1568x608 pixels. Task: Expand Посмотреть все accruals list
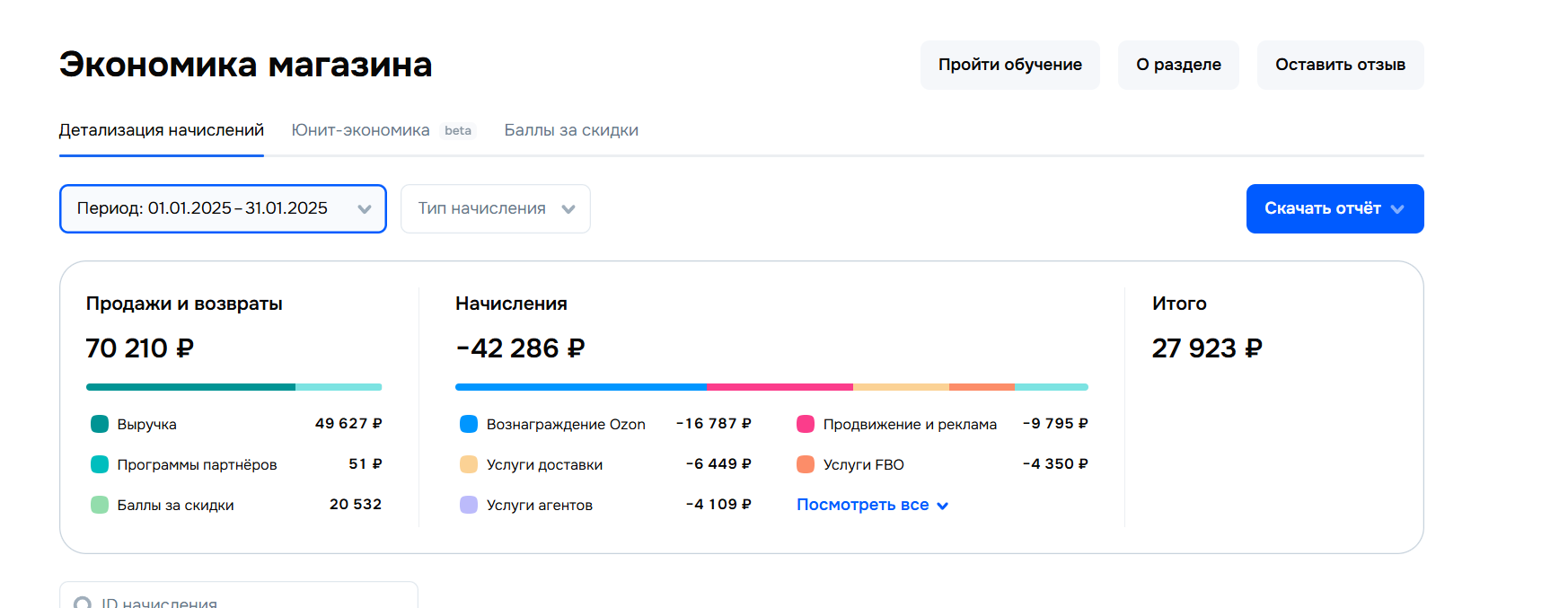tap(872, 505)
